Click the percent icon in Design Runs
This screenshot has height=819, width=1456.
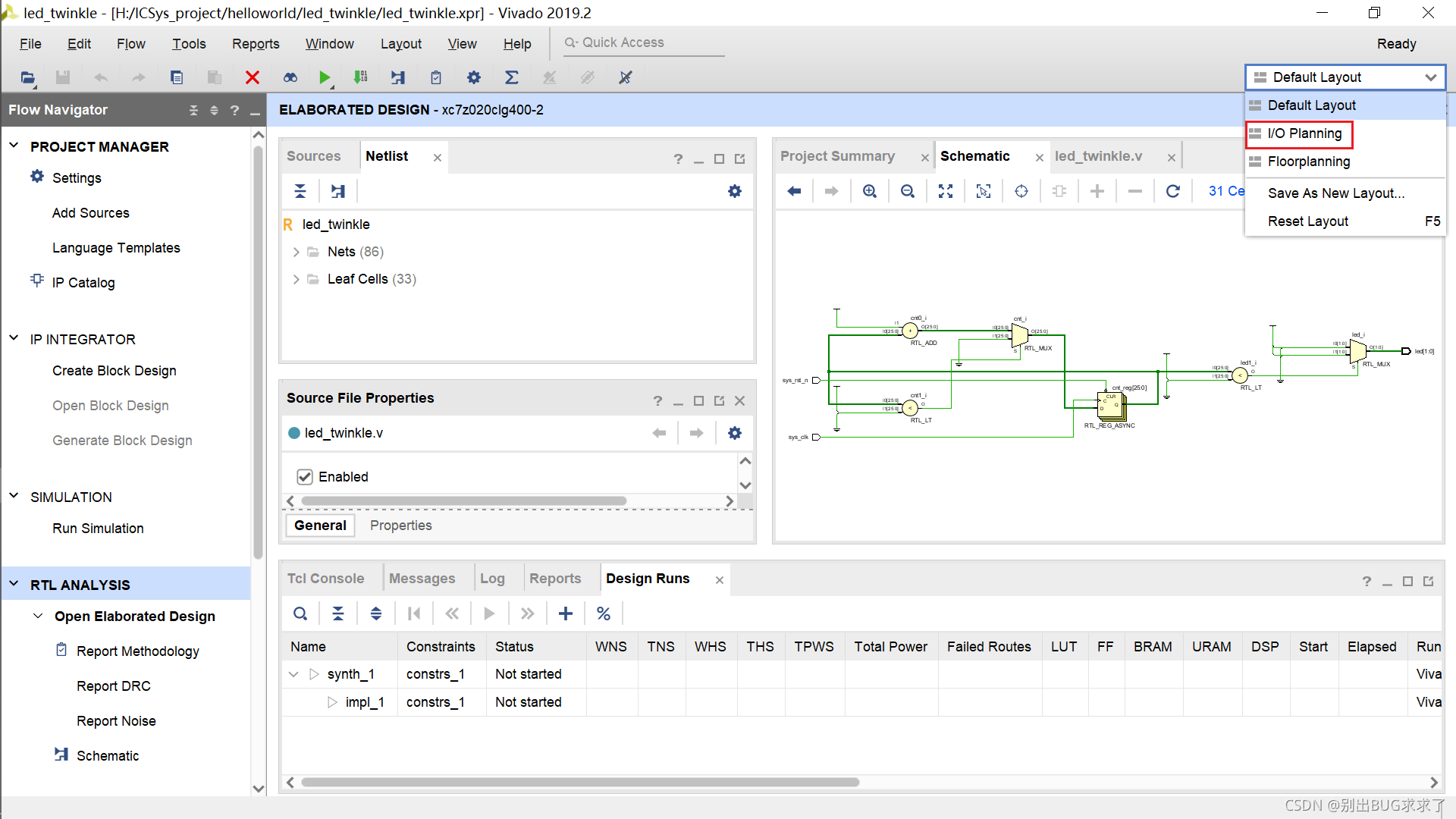(604, 613)
